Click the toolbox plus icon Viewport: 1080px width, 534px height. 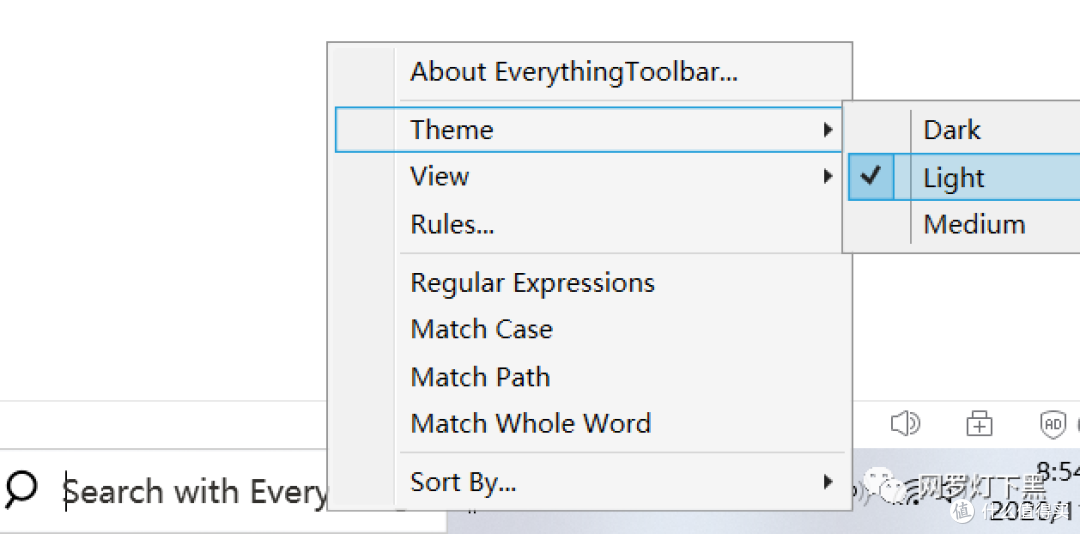pyautogui.click(x=979, y=424)
